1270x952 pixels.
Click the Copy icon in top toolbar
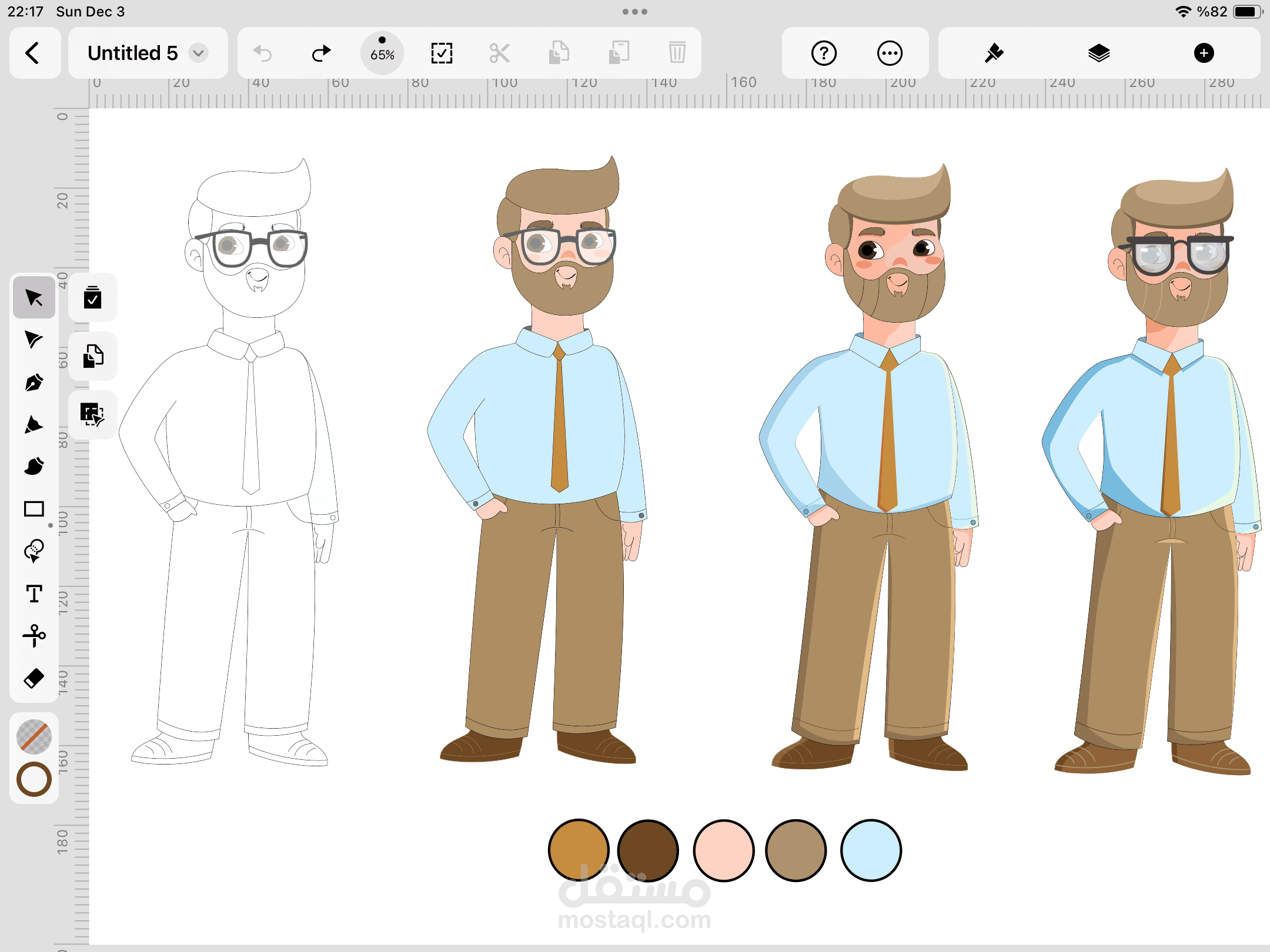coord(559,53)
